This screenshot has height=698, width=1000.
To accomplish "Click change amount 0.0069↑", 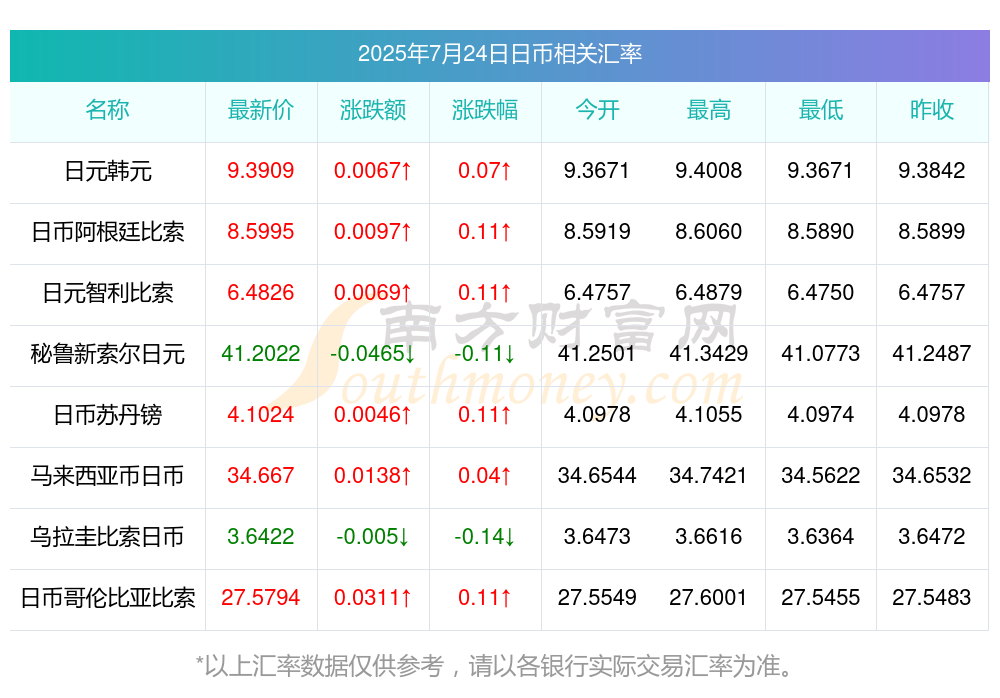I will pos(373,292).
